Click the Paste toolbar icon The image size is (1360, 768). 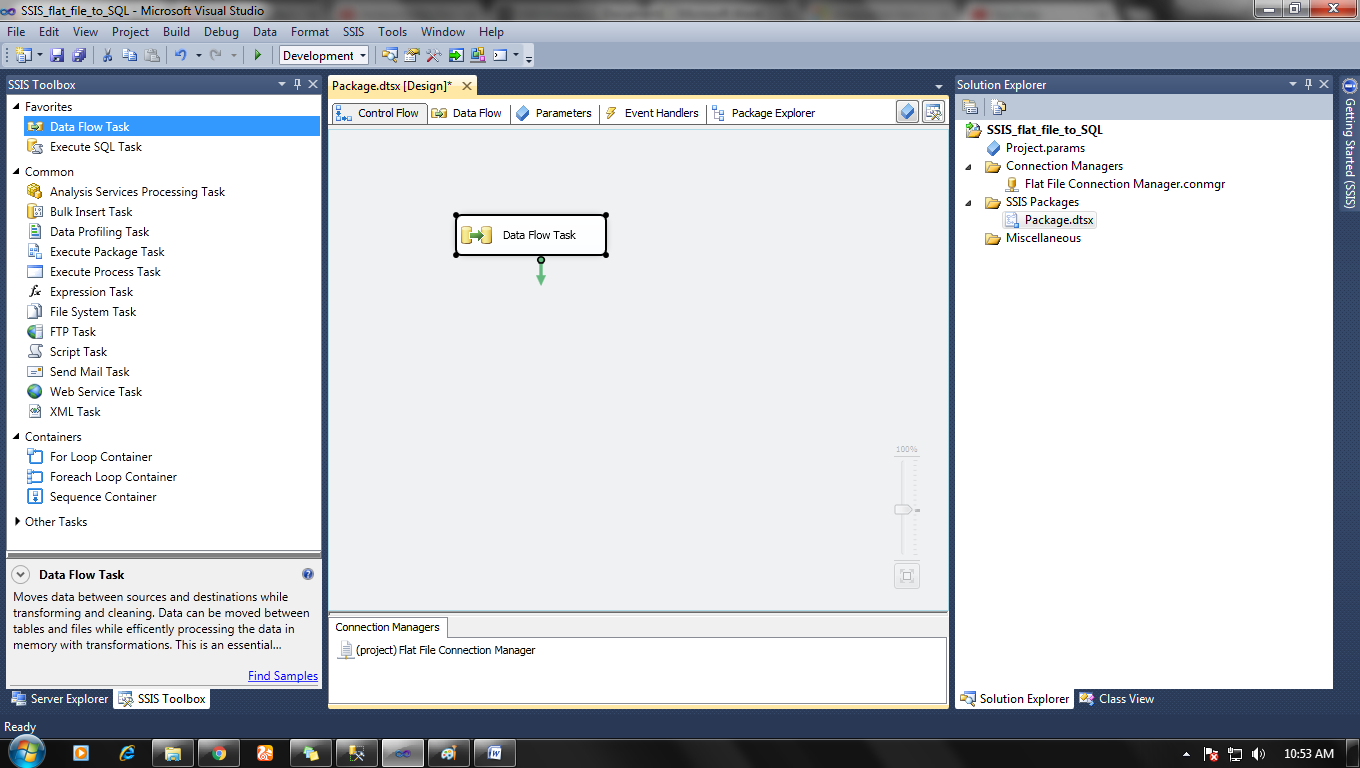click(x=151, y=55)
